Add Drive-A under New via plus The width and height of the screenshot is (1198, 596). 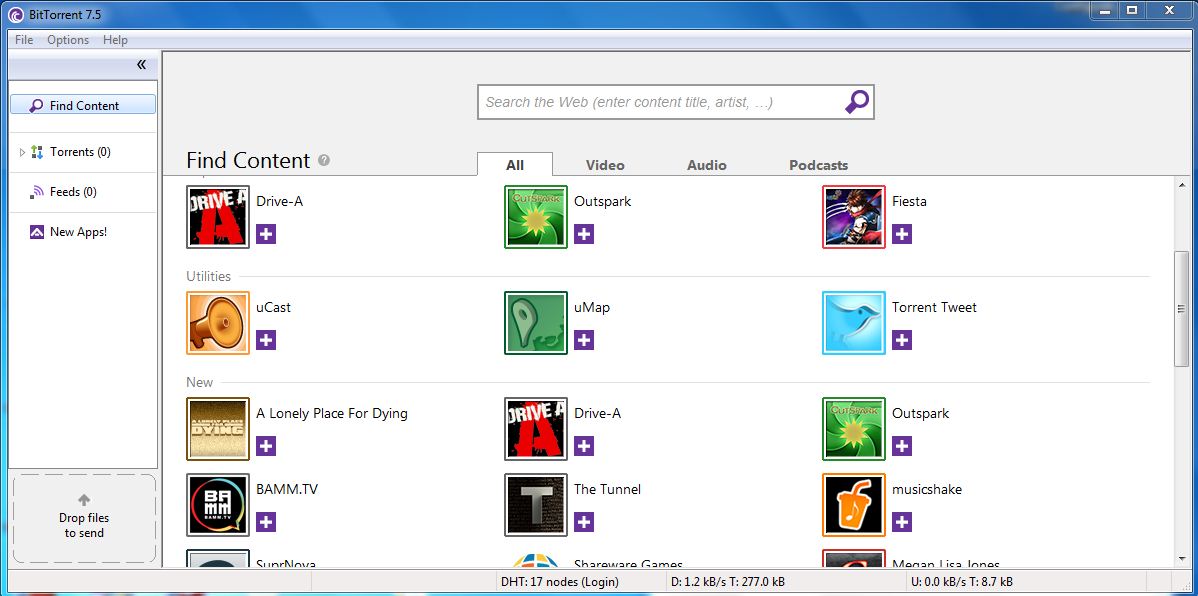pos(584,445)
